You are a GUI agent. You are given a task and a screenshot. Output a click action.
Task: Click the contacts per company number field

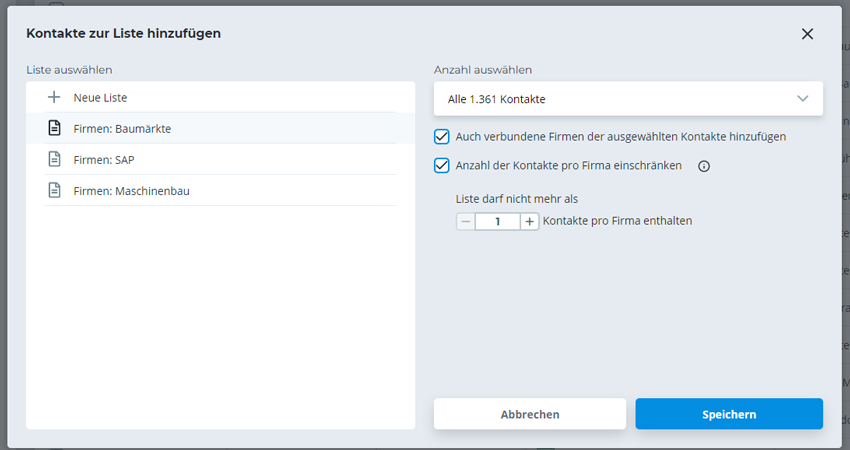[498, 221]
